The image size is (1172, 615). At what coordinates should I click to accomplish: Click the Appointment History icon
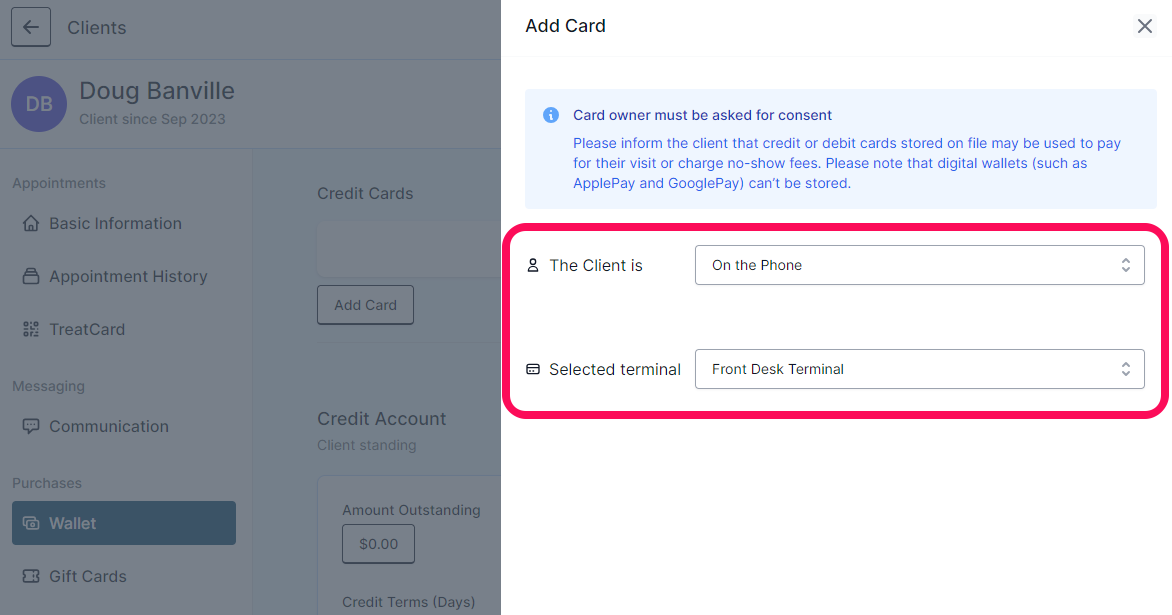[31, 276]
